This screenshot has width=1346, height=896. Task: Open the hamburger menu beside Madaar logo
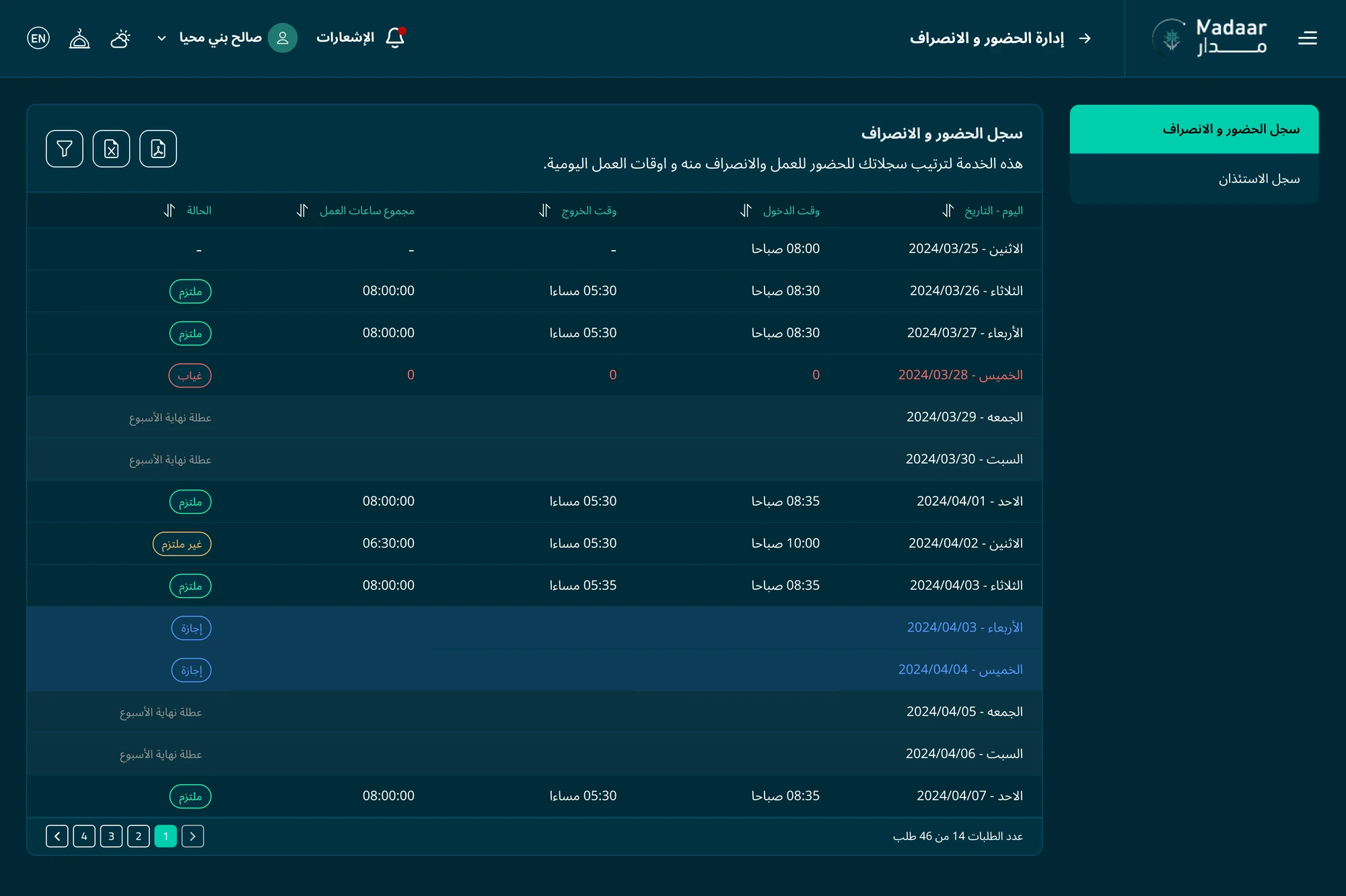tap(1307, 38)
